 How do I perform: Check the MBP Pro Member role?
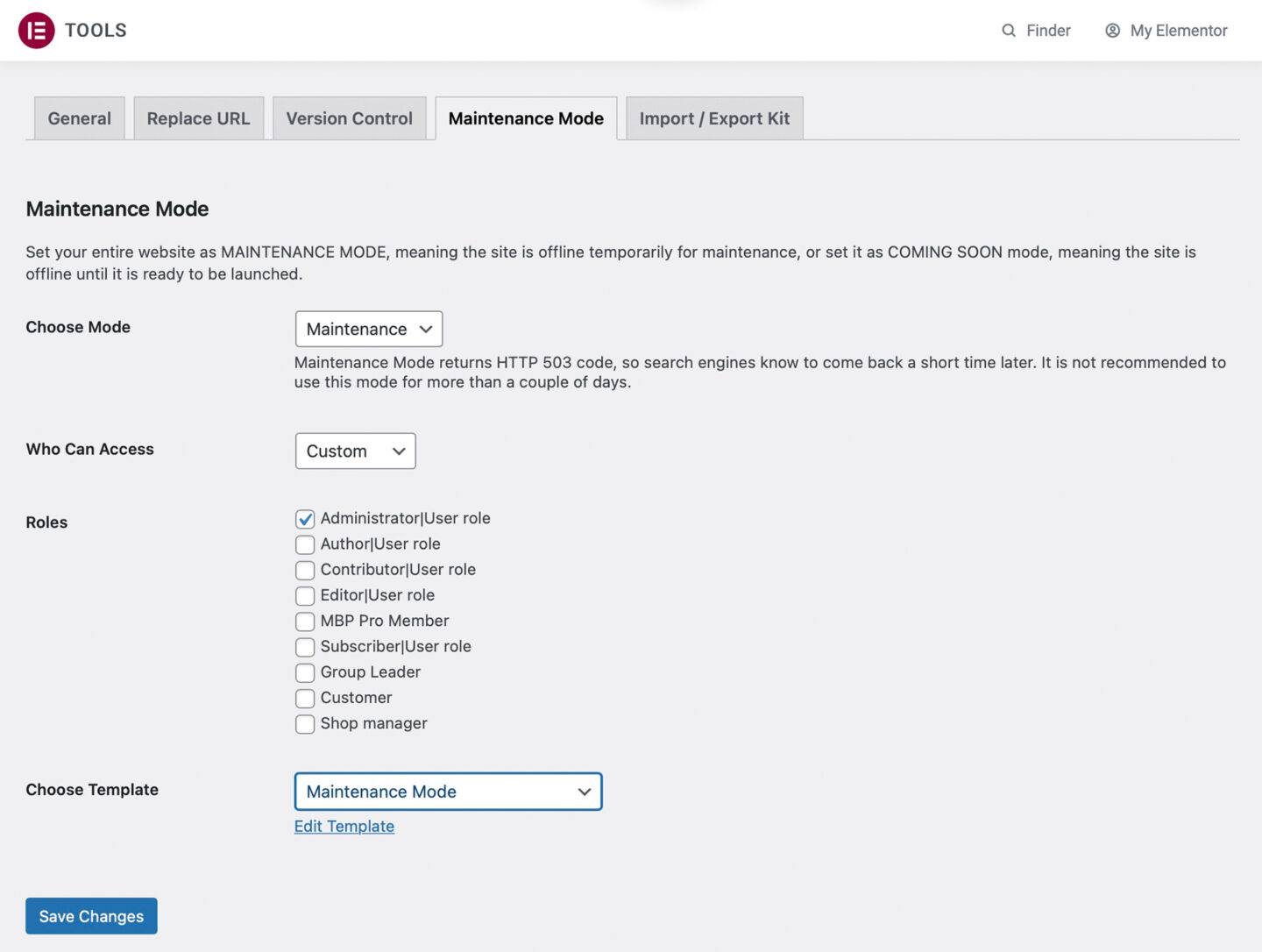(x=305, y=622)
